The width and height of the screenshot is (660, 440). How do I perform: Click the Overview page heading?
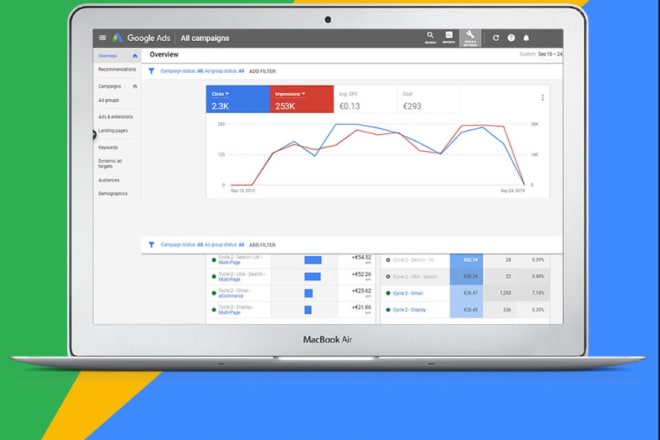point(164,54)
